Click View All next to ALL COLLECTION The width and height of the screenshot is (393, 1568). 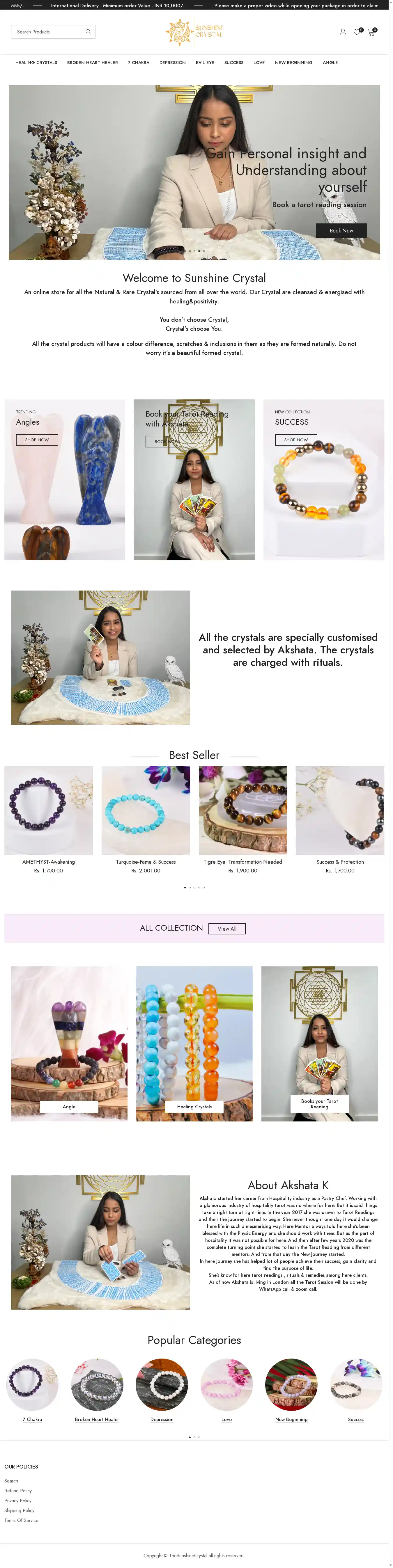click(227, 929)
